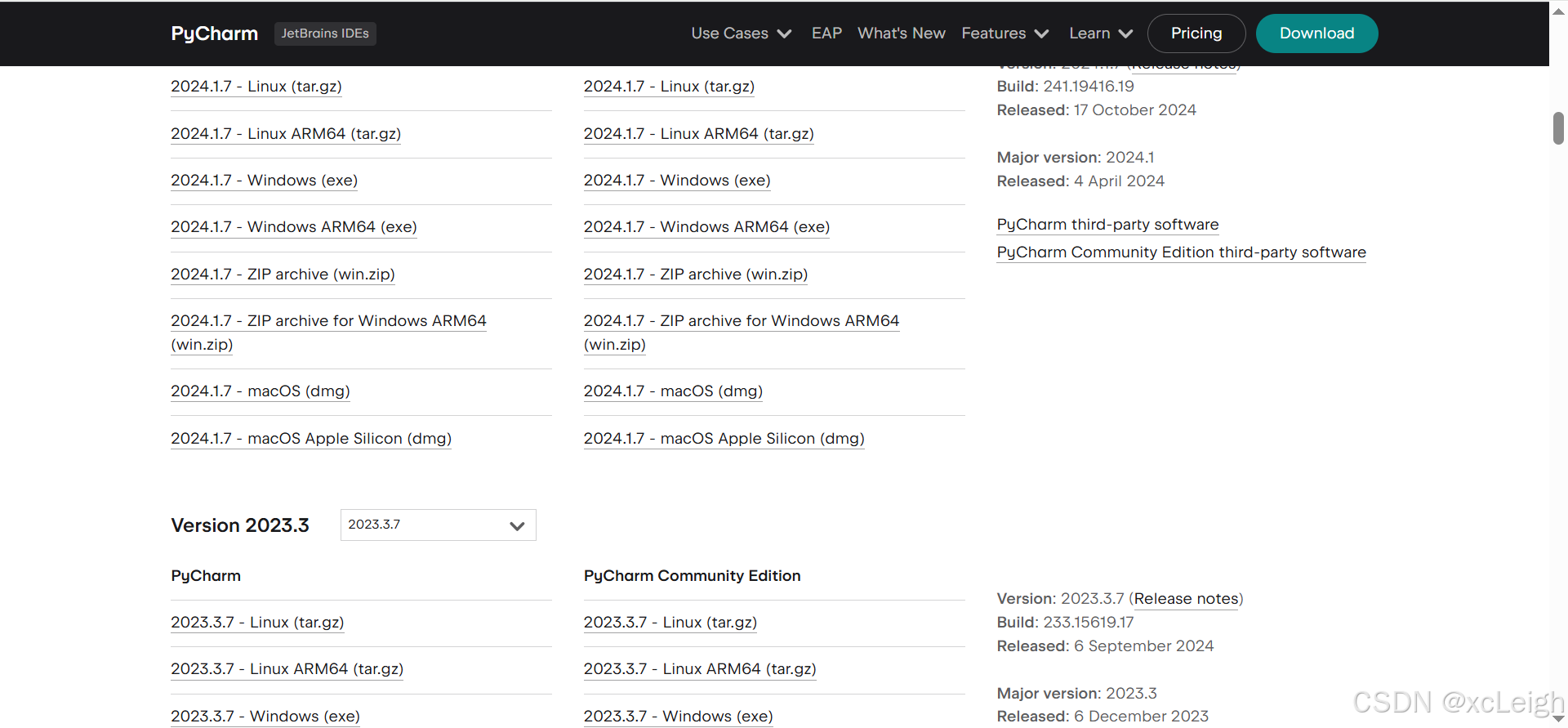Image resolution: width=1568 pixels, height=728 pixels.
Task: Click the PyCharm Community Edition column heading
Action: click(693, 576)
